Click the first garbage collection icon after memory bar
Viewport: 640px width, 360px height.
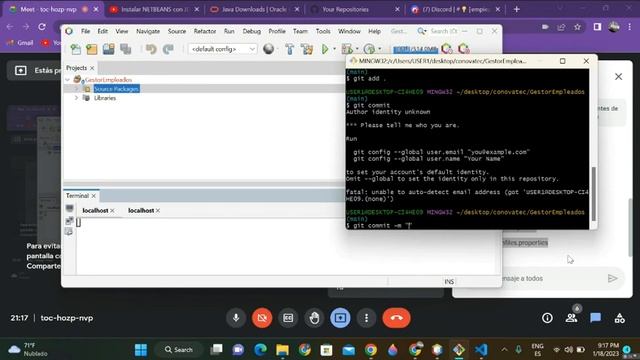(x=447, y=49)
